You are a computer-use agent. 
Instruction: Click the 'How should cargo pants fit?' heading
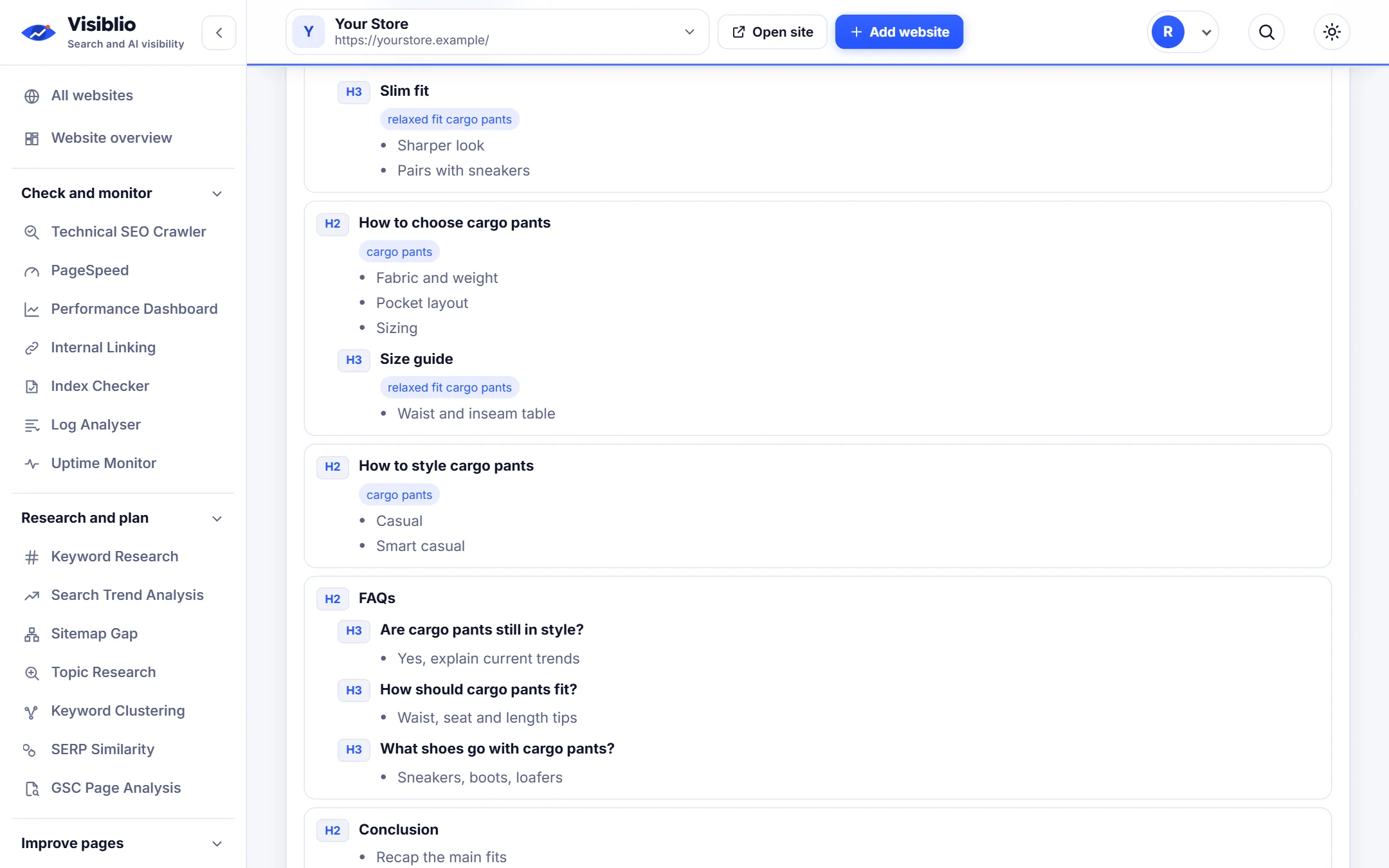pos(478,690)
